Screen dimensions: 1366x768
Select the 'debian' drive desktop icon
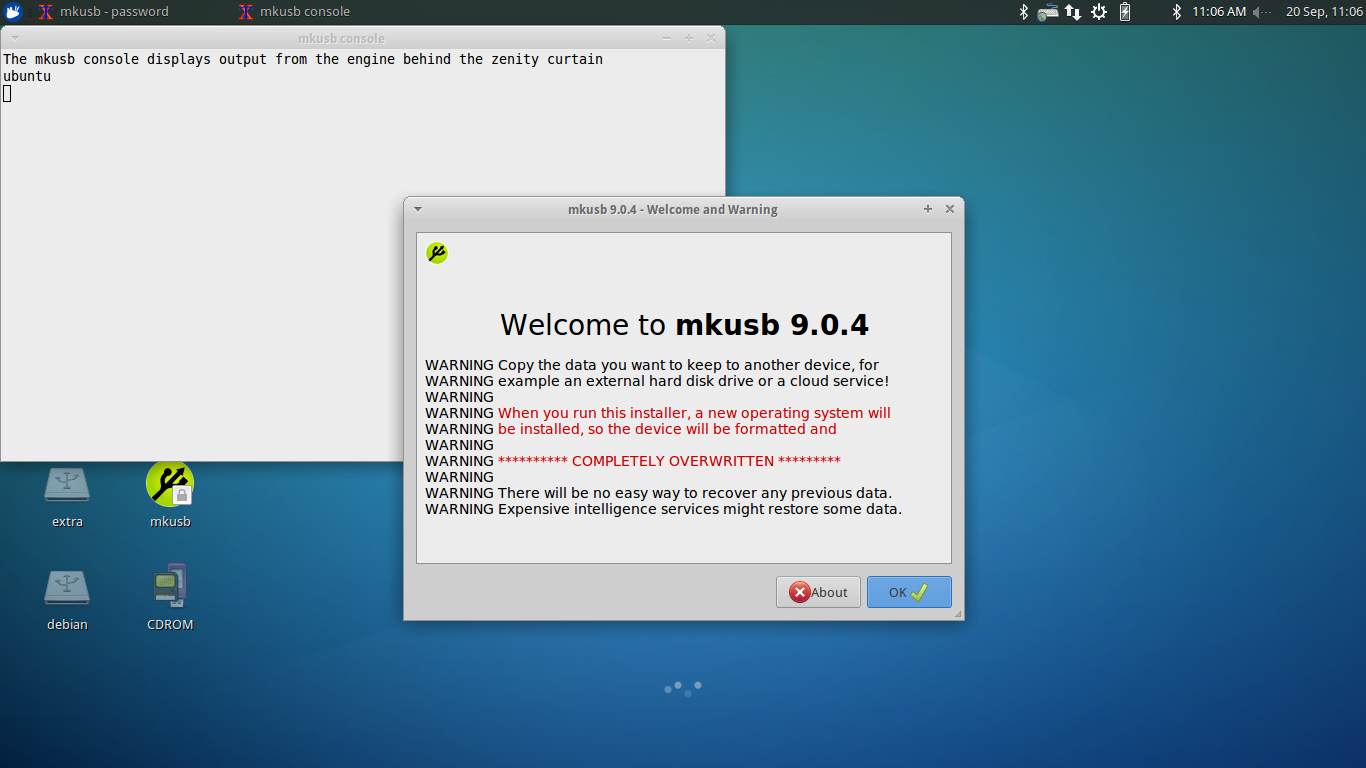pos(67,599)
